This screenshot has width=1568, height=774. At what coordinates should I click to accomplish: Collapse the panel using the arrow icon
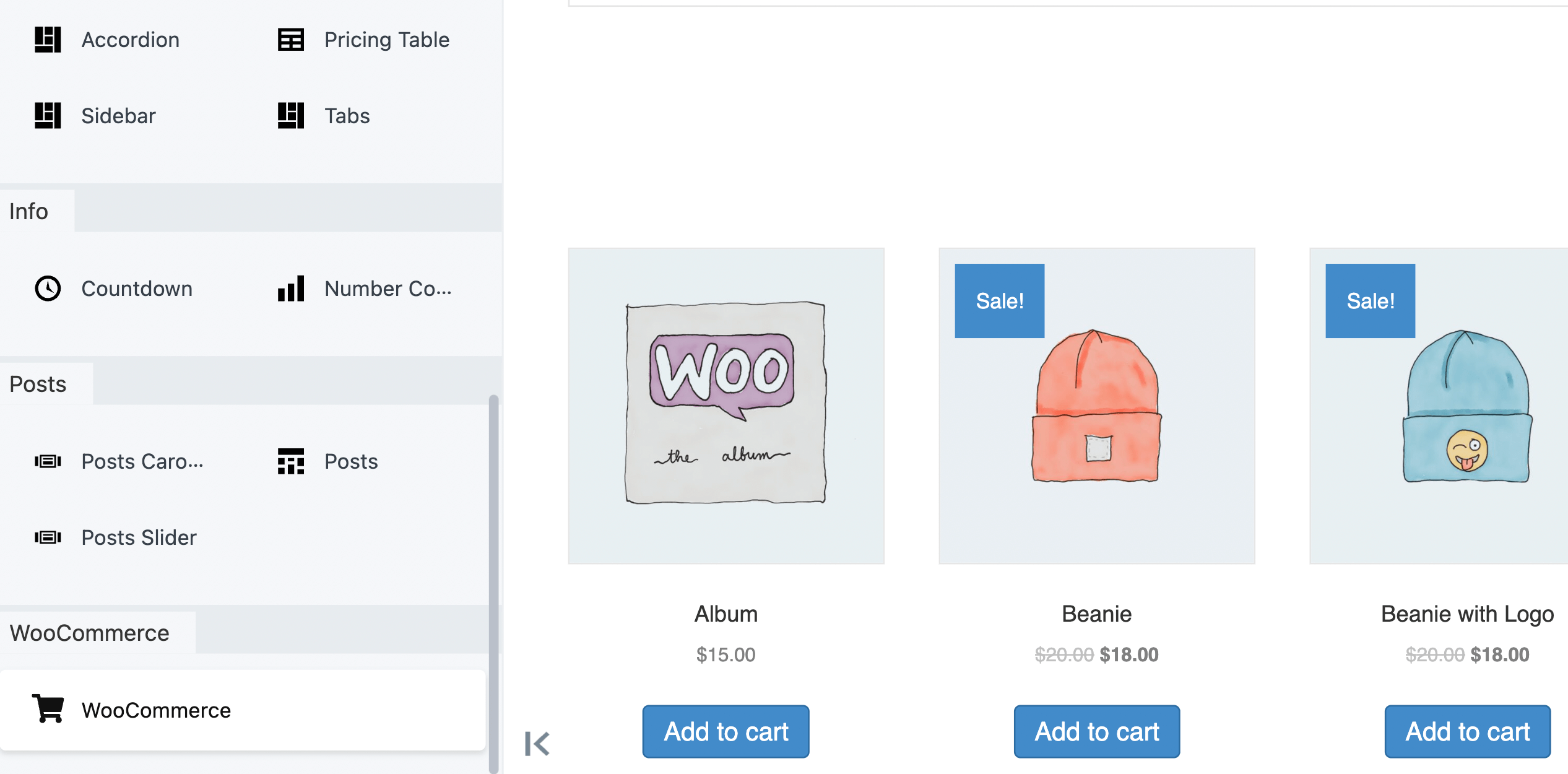pyautogui.click(x=537, y=744)
